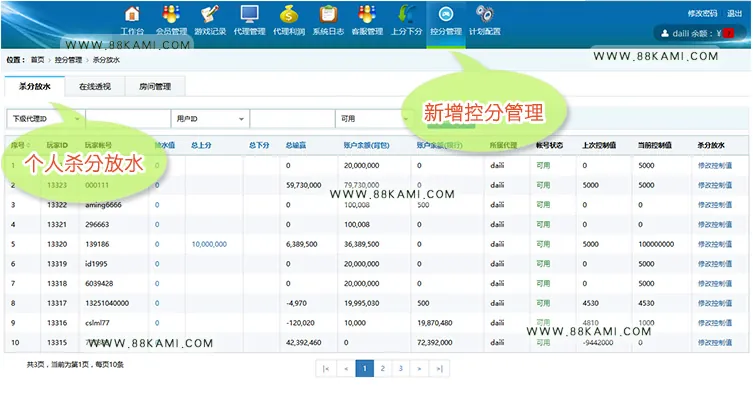The width and height of the screenshot is (753, 403).
Task: Go to page 2 of results
Action: tap(382, 368)
